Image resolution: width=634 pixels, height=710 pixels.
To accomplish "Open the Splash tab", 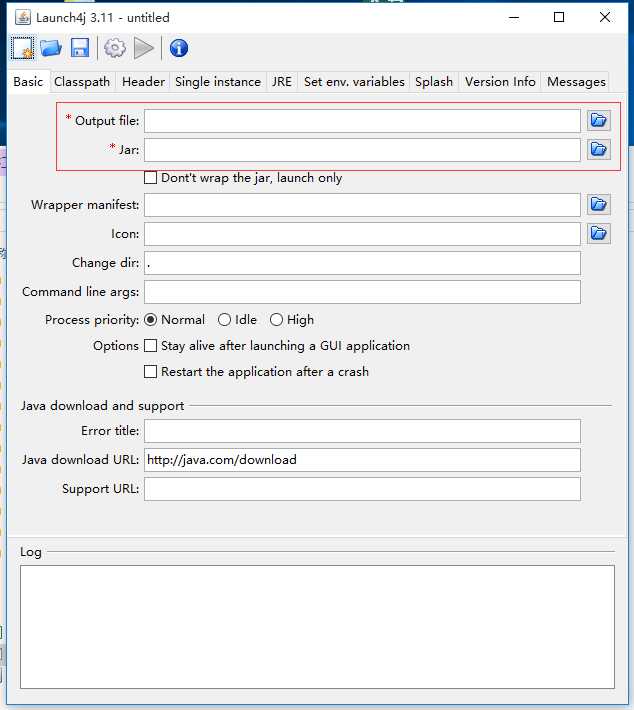I will click(x=434, y=82).
